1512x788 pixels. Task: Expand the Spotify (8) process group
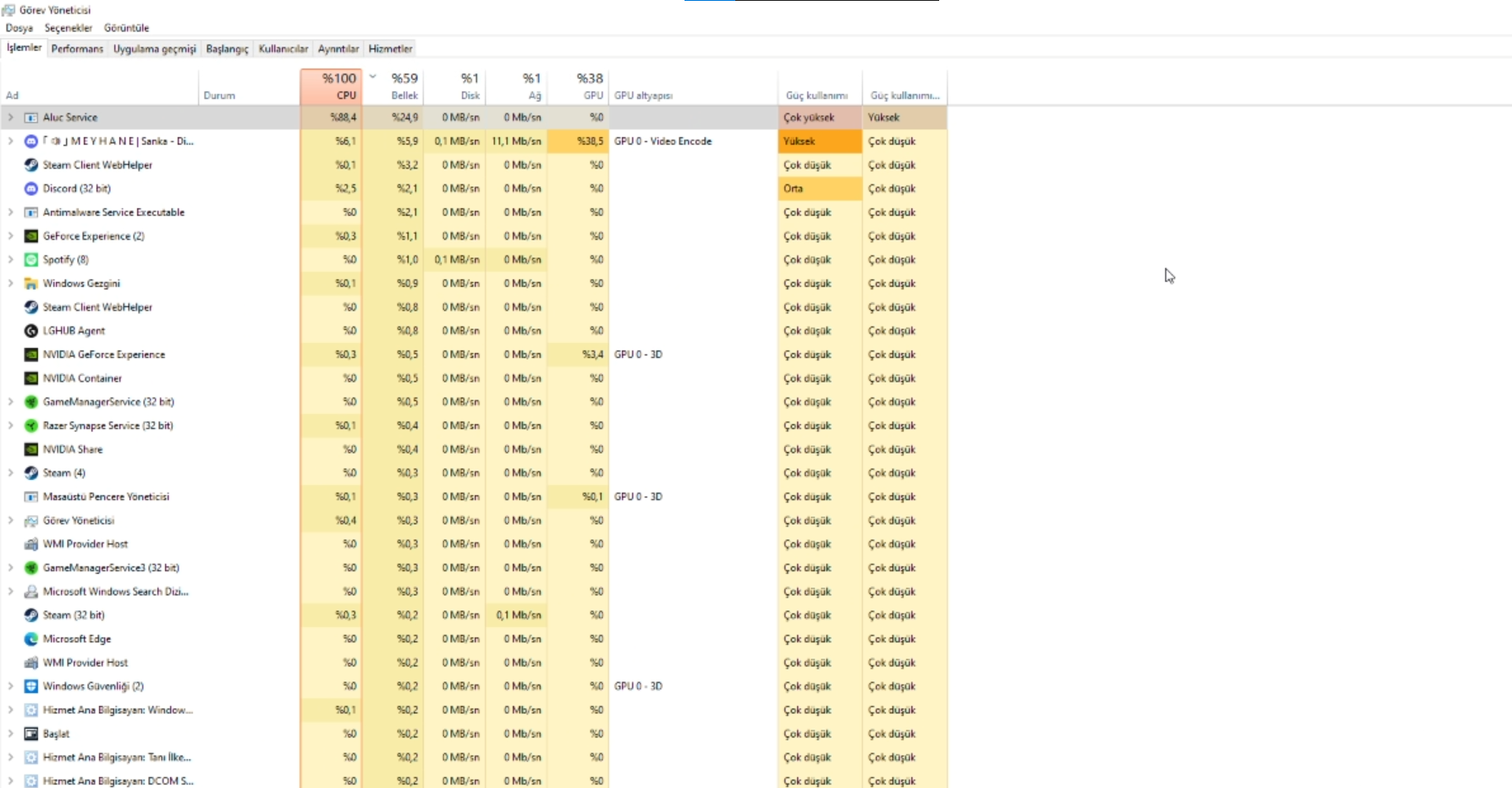point(10,260)
